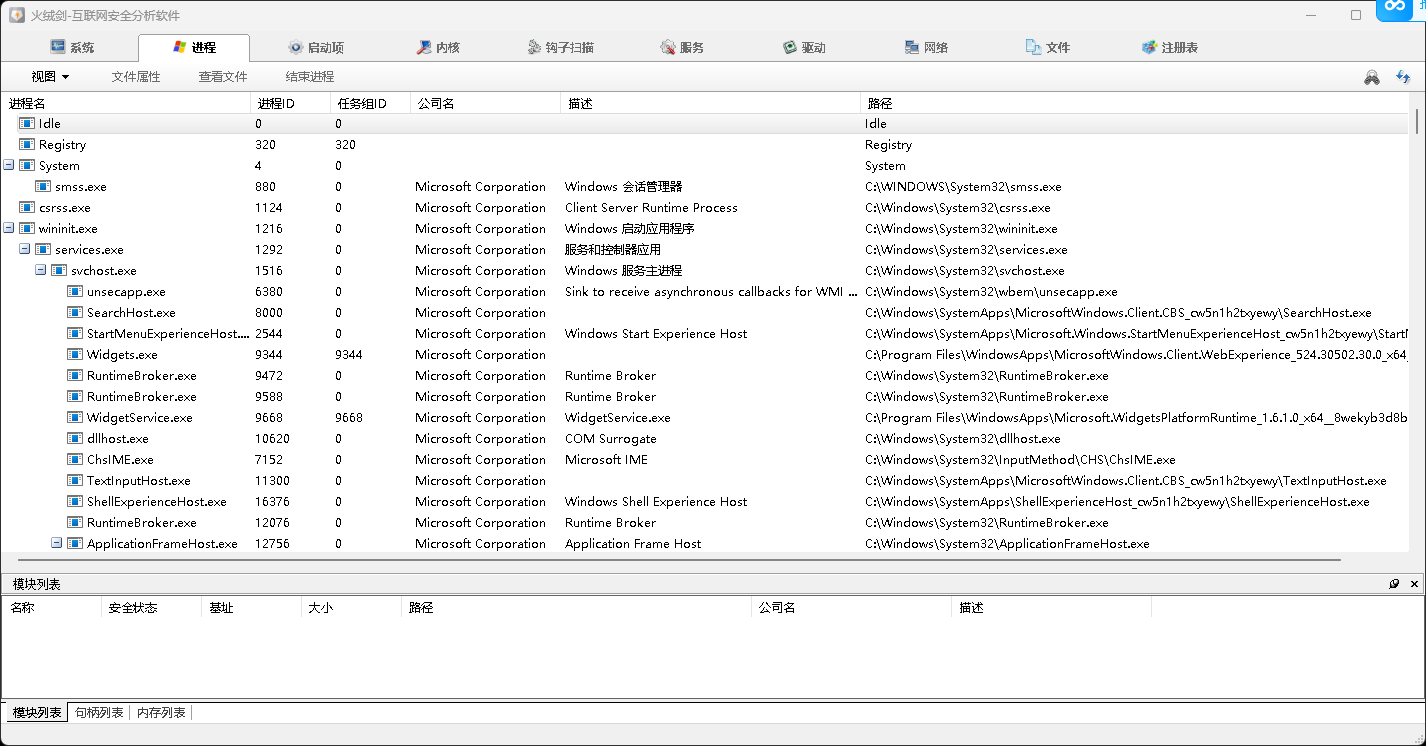
Task: Open the 注册表 tab
Action: point(1170,48)
